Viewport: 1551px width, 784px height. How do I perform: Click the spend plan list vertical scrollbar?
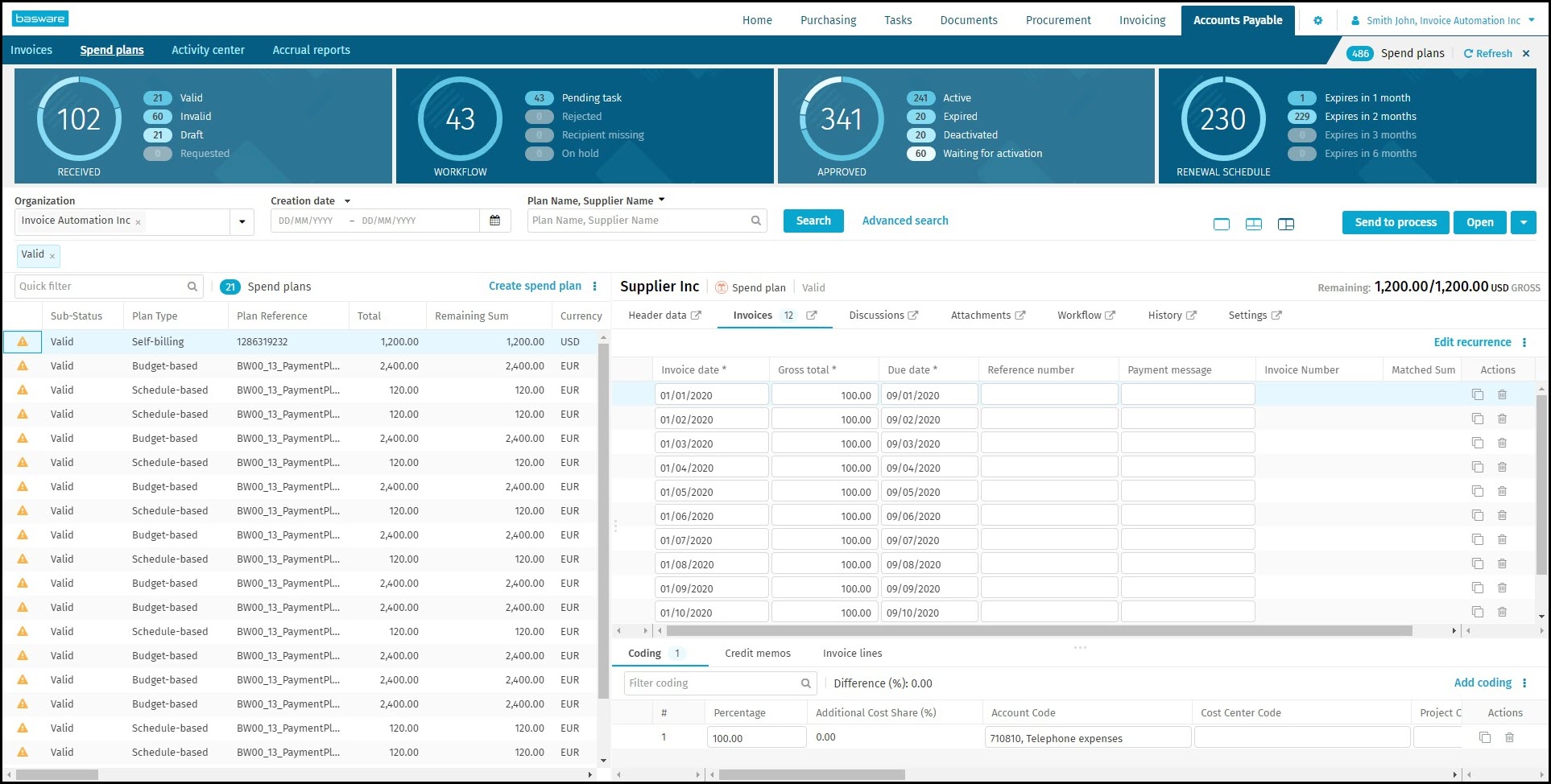[x=603, y=522]
